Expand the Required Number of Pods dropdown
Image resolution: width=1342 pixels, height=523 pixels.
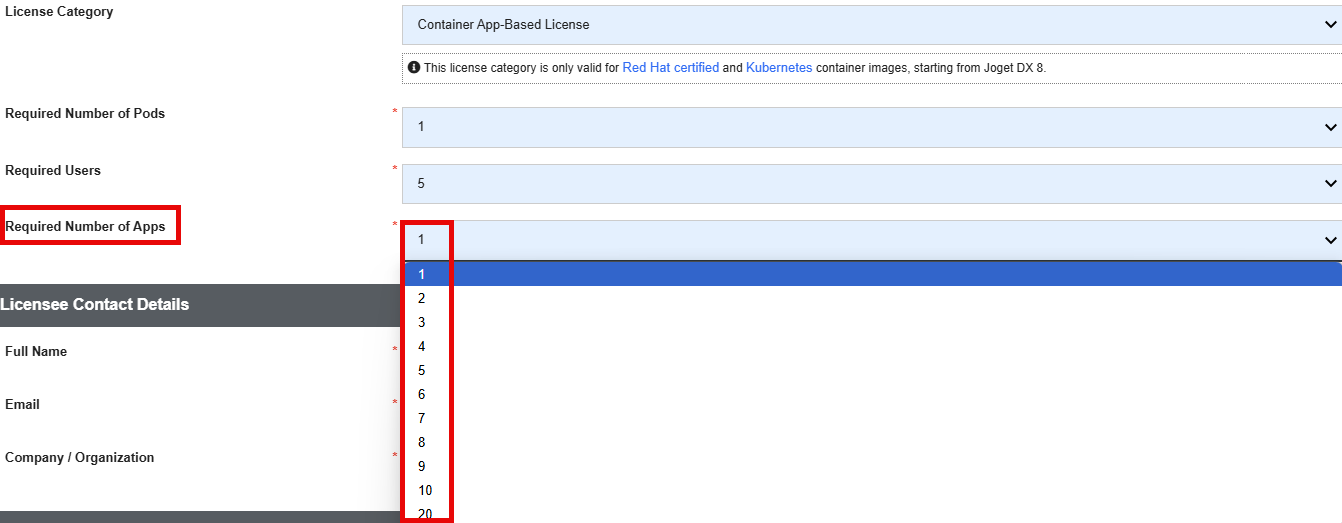point(872,127)
